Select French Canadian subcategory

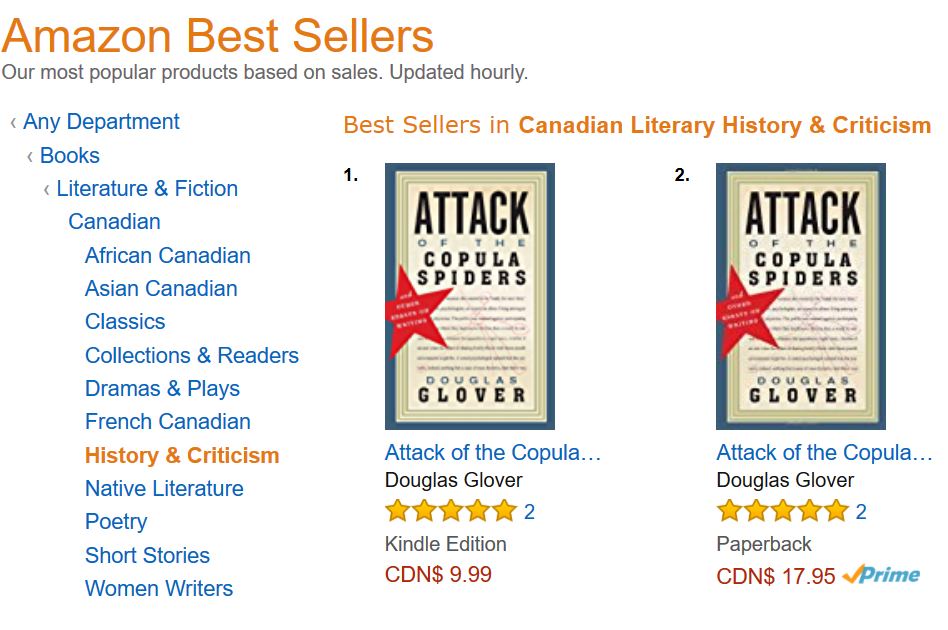(167, 422)
